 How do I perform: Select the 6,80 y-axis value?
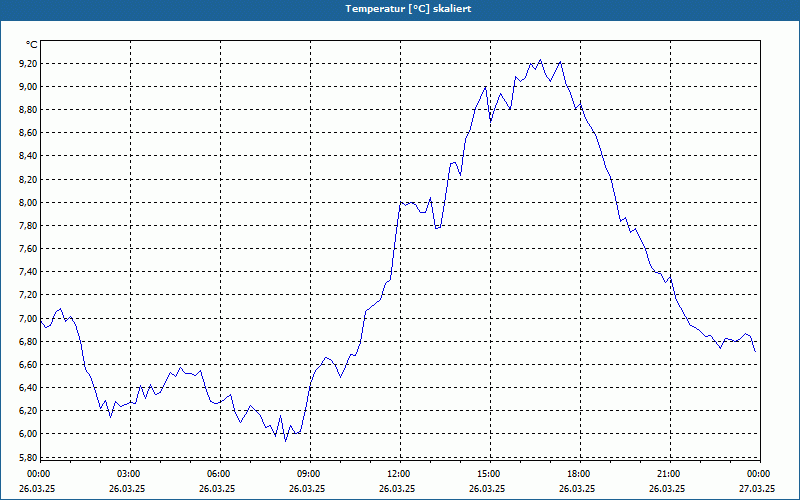tap(28, 341)
